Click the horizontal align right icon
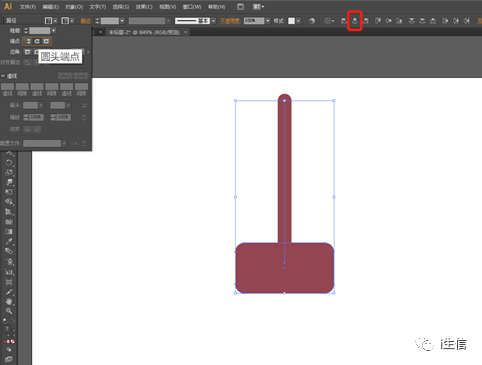The image size is (482, 365). (366, 21)
